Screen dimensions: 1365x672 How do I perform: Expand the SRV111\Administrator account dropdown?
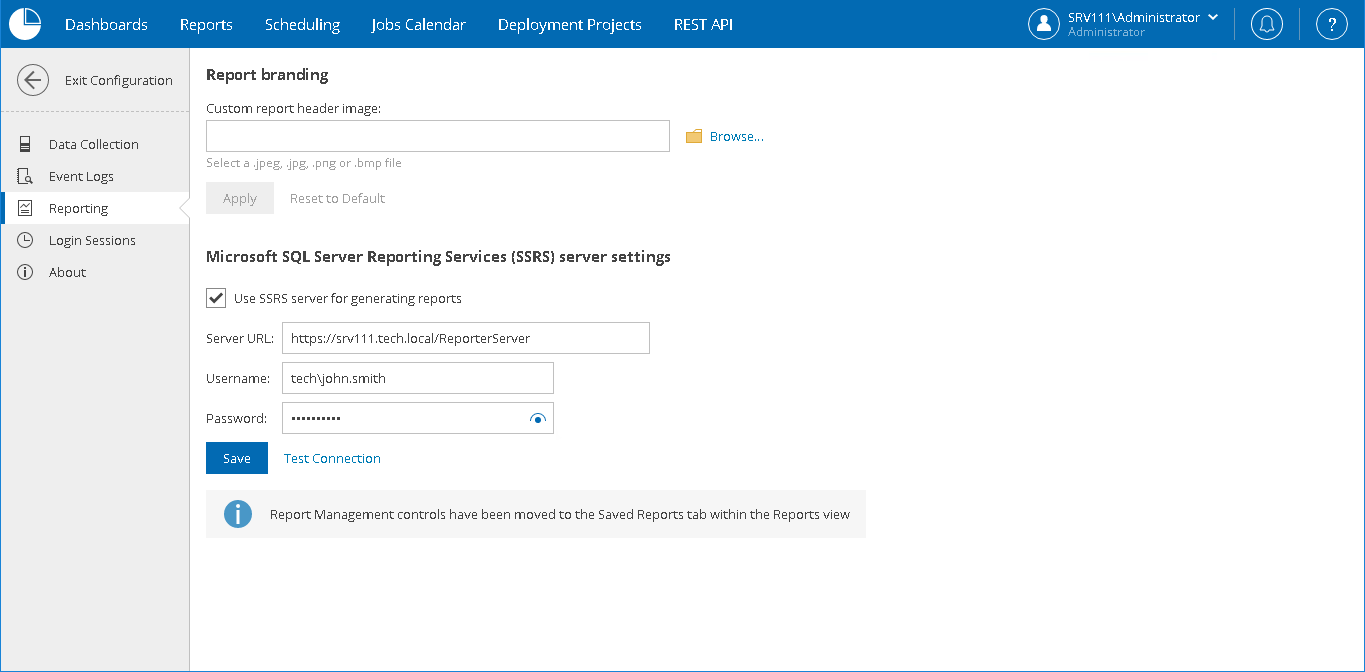[x=1212, y=16]
